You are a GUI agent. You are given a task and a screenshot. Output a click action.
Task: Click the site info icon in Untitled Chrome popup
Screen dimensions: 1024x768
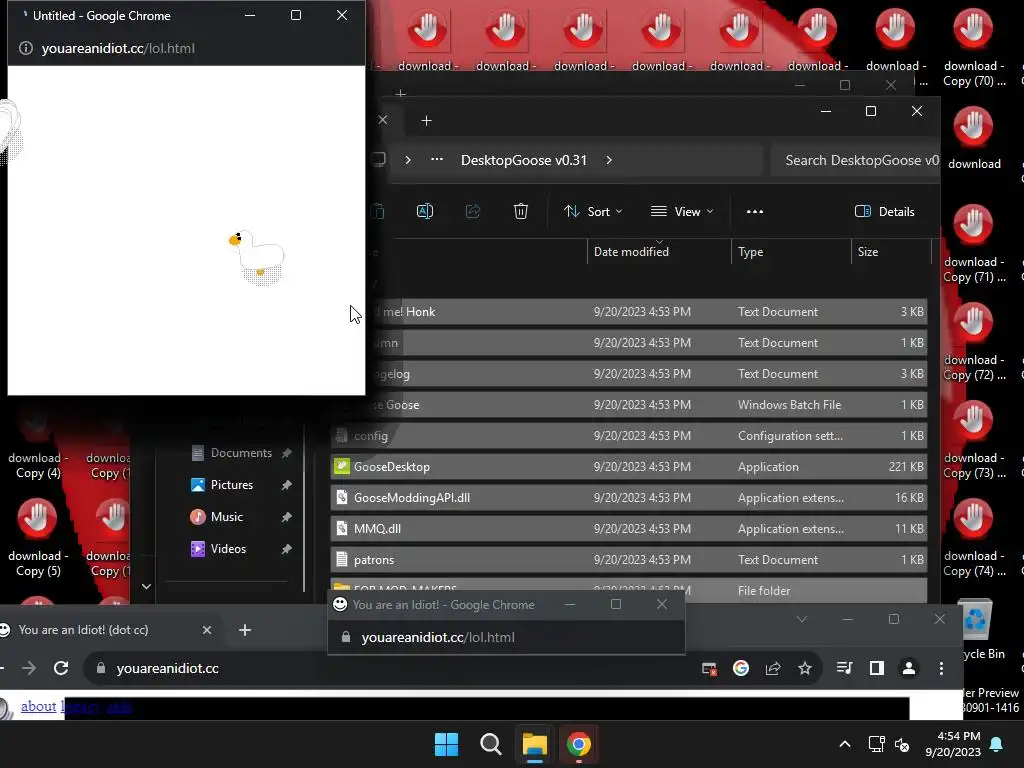click(25, 48)
